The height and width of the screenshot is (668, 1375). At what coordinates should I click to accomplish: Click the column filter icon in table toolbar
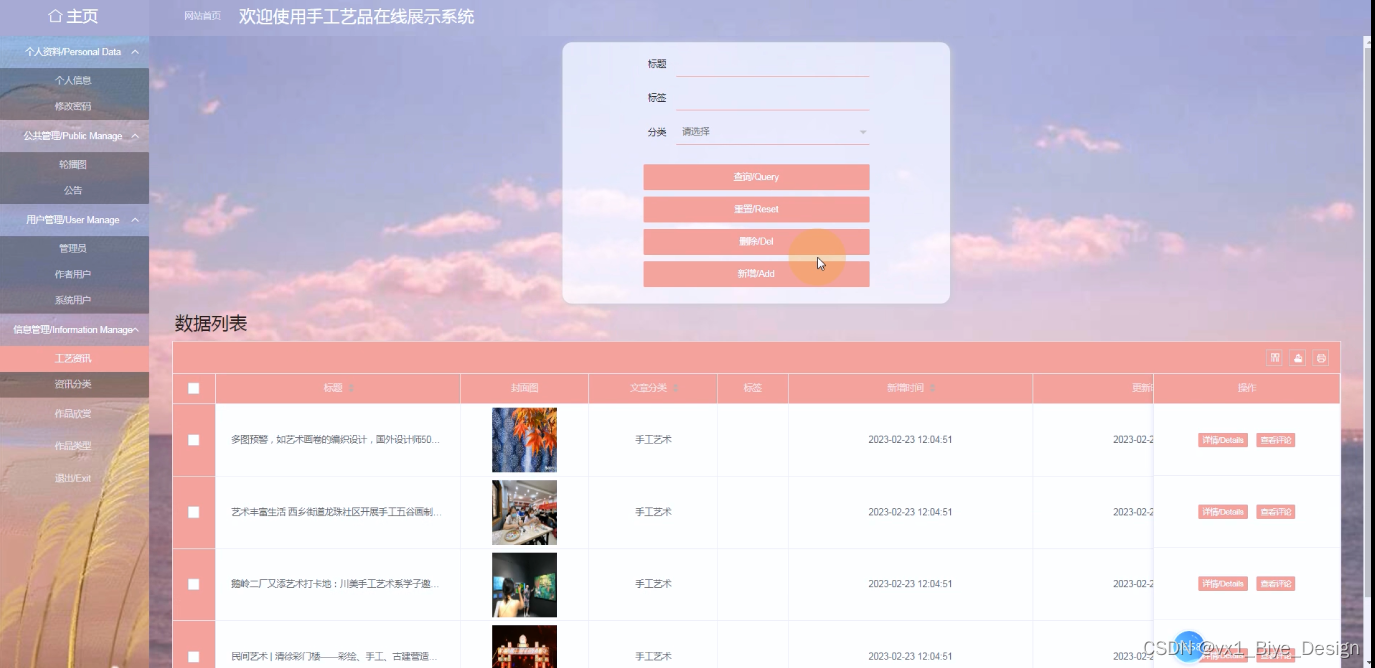point(1275,358)
